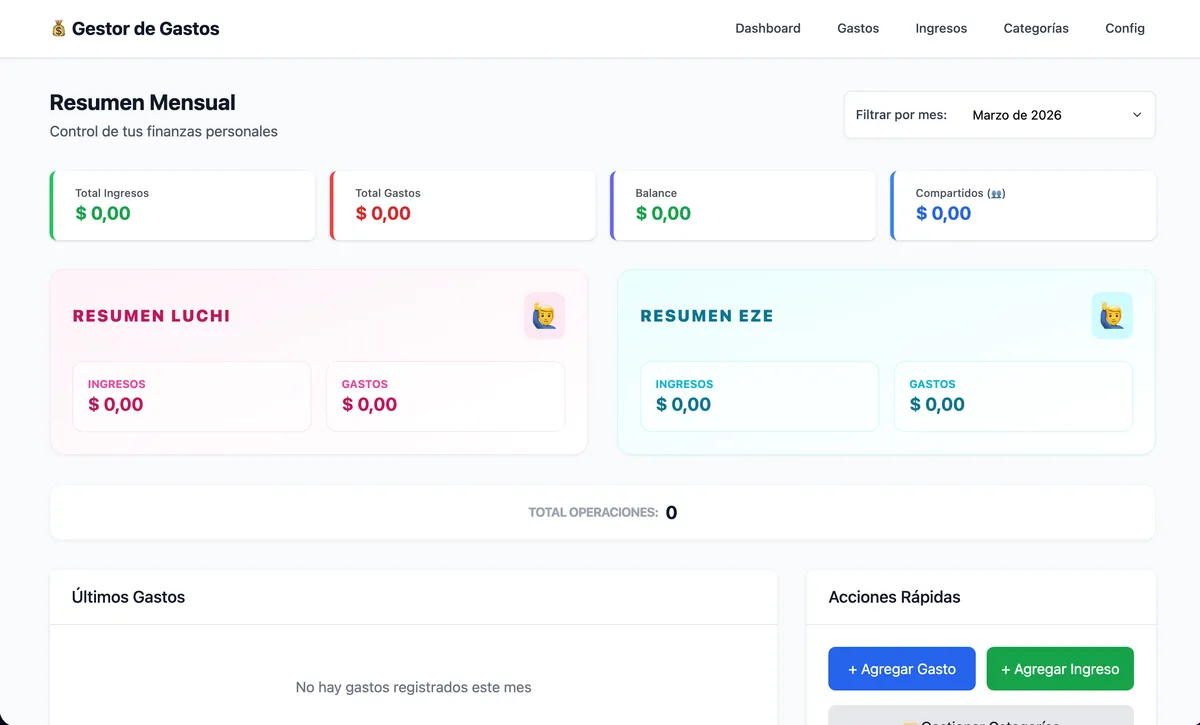Screen dimensions: 1200x725
Task: Open the Dashboard navigation item
Action: [768, 28]
